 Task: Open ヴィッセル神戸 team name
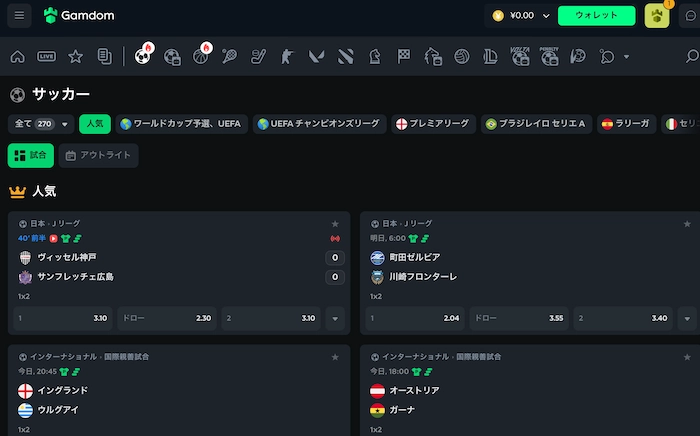click(67, 257)
